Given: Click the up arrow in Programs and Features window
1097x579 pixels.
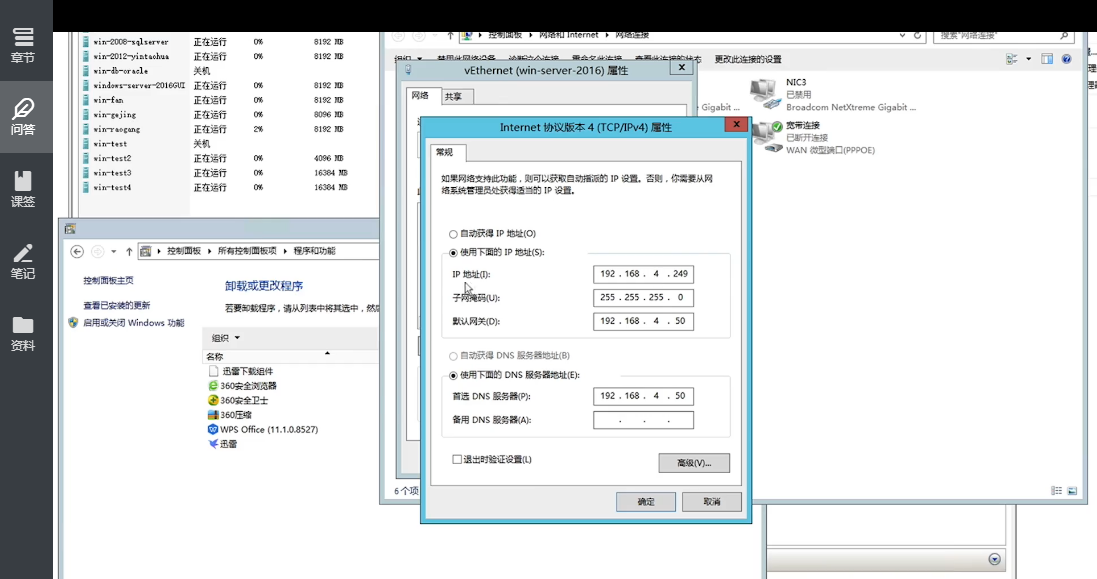Looking at the screenshot, I should click(x=129, y=252).
